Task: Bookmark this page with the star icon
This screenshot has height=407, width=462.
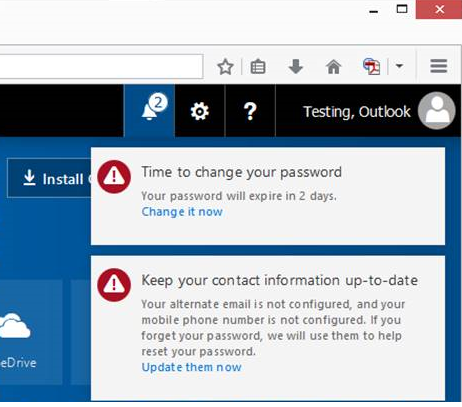Action: pyautogui.click(x=225, y=67)
